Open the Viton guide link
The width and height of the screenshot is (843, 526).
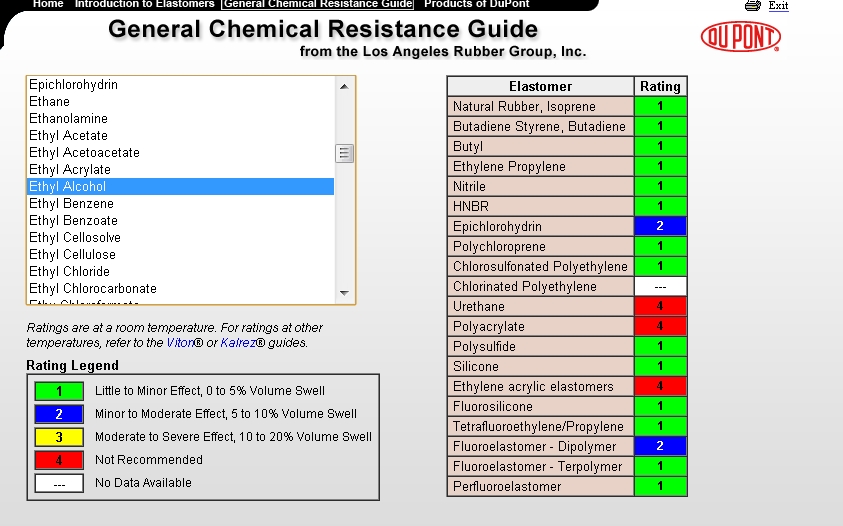[179, 343]
